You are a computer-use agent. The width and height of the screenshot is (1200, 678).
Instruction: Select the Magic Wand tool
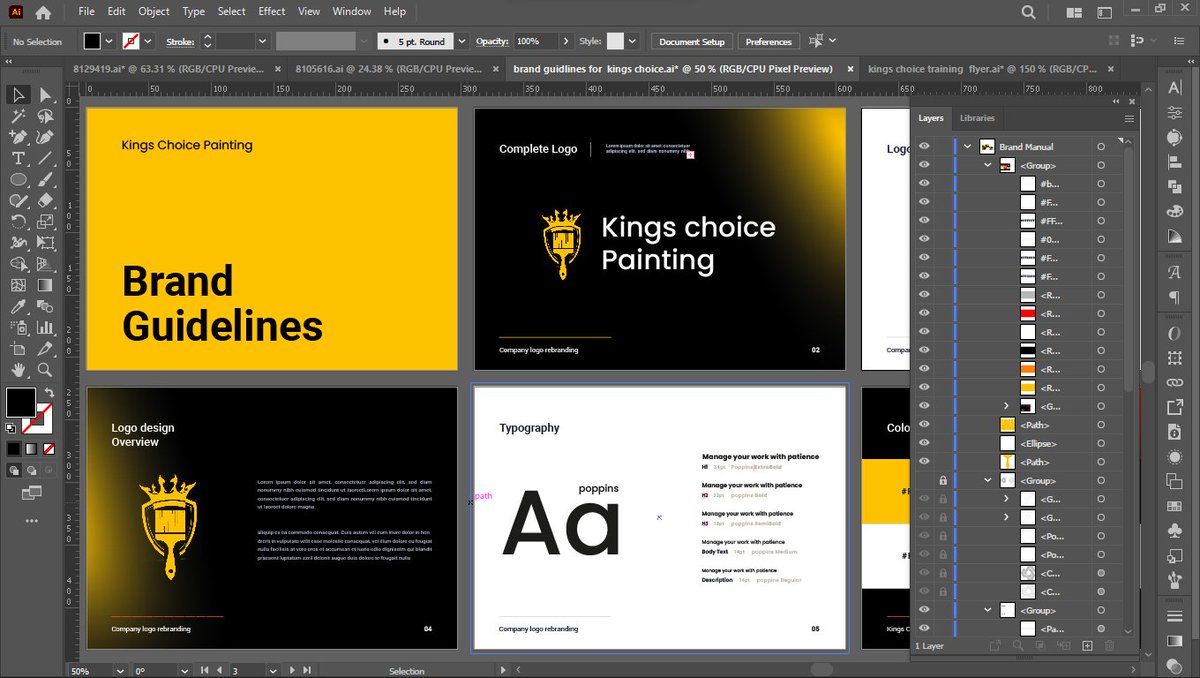[x=18, y=116]
